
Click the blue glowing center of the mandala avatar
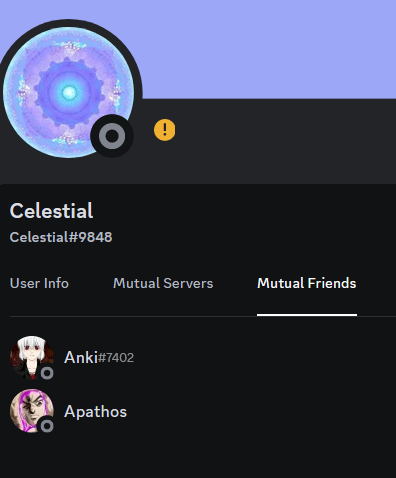[69, 92]
